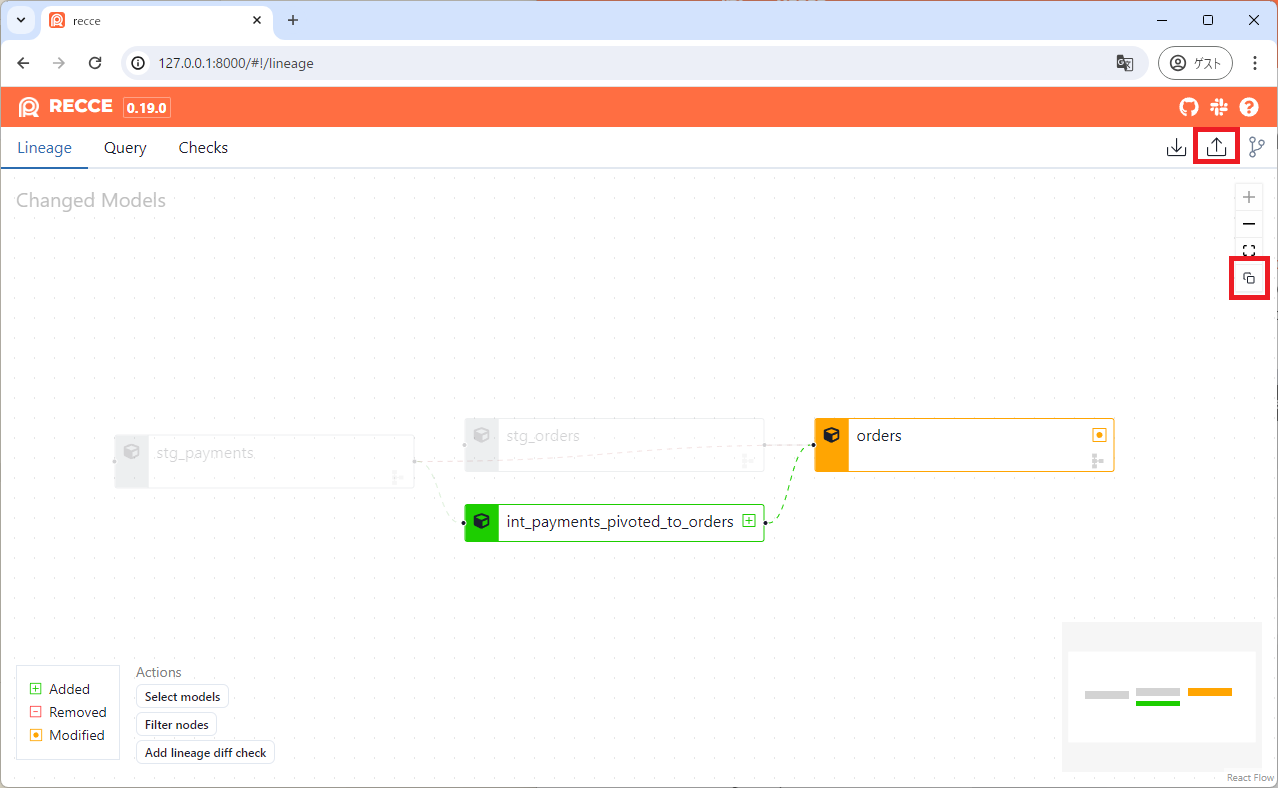Switch to the Query tab
1278x788 pixels.
[x=125, y=148]
